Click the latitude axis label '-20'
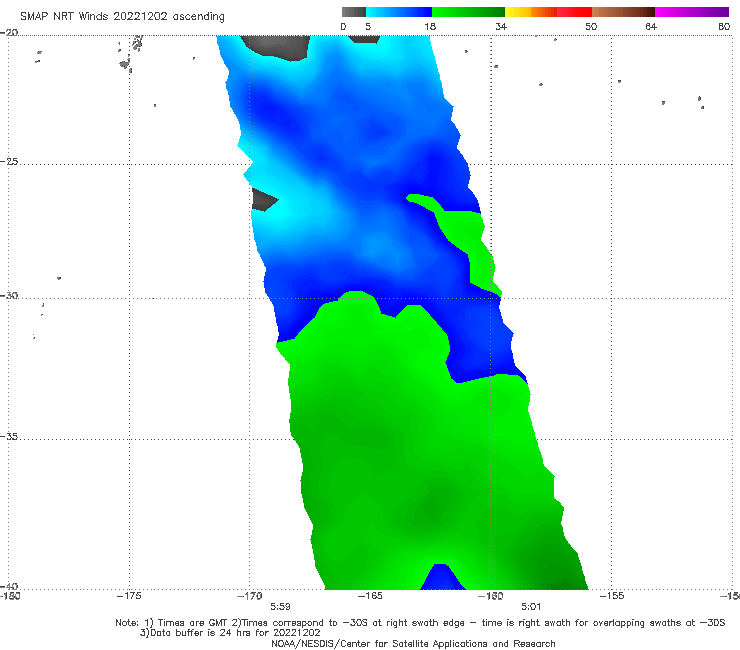The height and width of the screenshot is (650, 740). point(9,32)
